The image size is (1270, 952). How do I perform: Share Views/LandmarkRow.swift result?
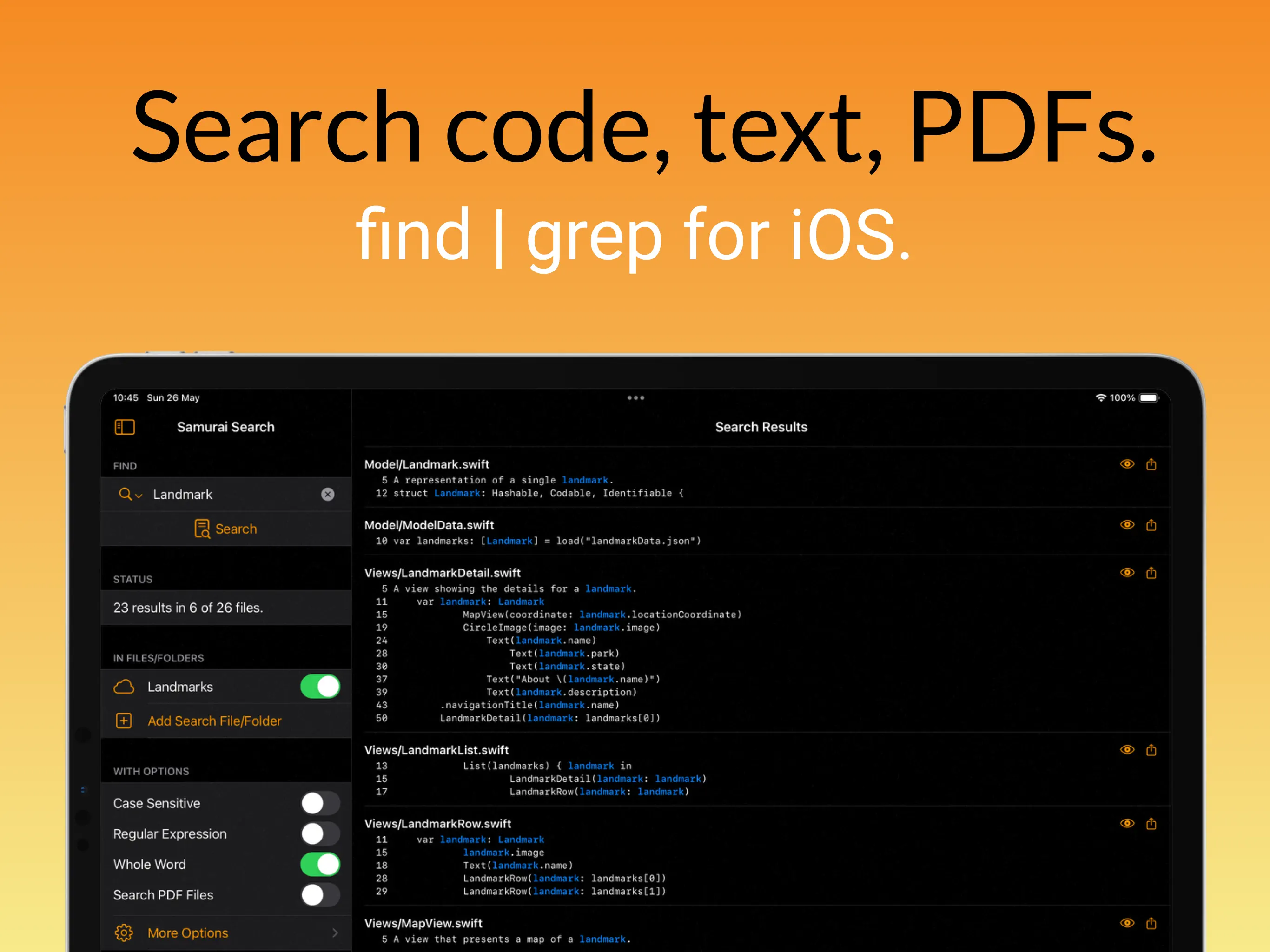(x=1151, y=823)
